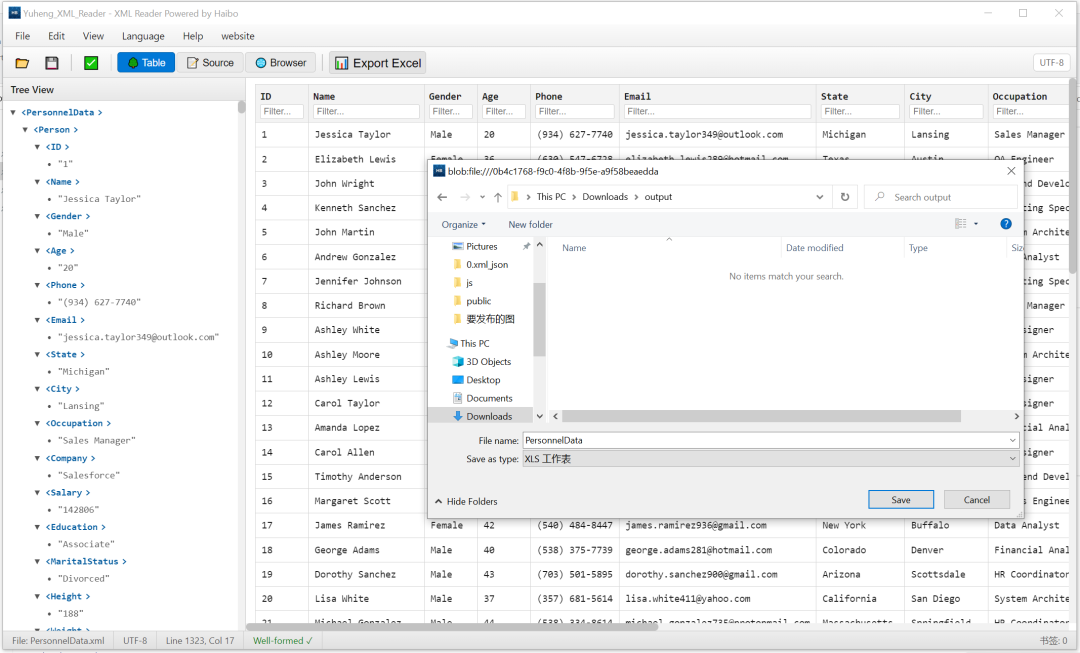This screenshot has height=653, width=1080.
Task: Select Desktop in navigation pane
Action: tap(483, 380)
